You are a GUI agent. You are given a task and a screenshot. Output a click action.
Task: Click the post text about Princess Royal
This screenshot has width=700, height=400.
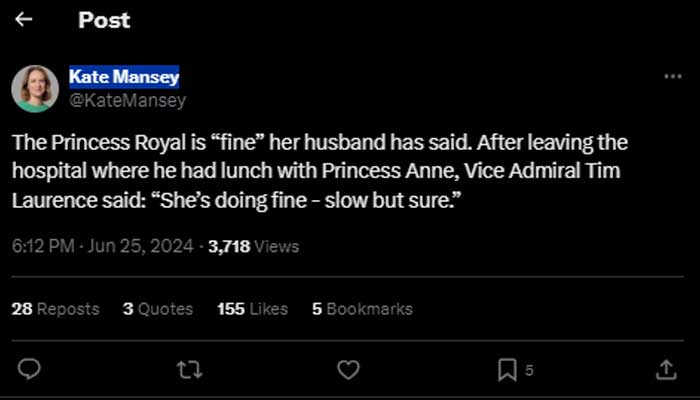tap(320, 171)
